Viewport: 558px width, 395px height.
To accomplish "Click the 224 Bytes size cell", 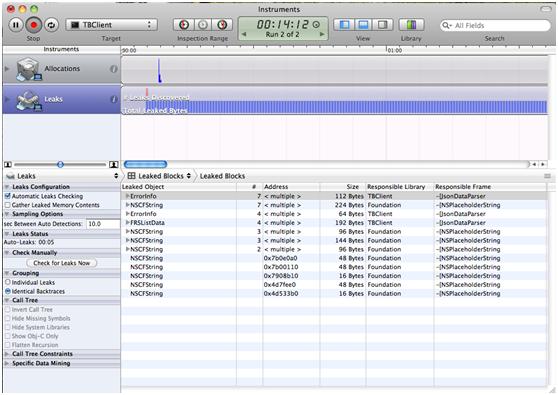I will pos(349,205).
